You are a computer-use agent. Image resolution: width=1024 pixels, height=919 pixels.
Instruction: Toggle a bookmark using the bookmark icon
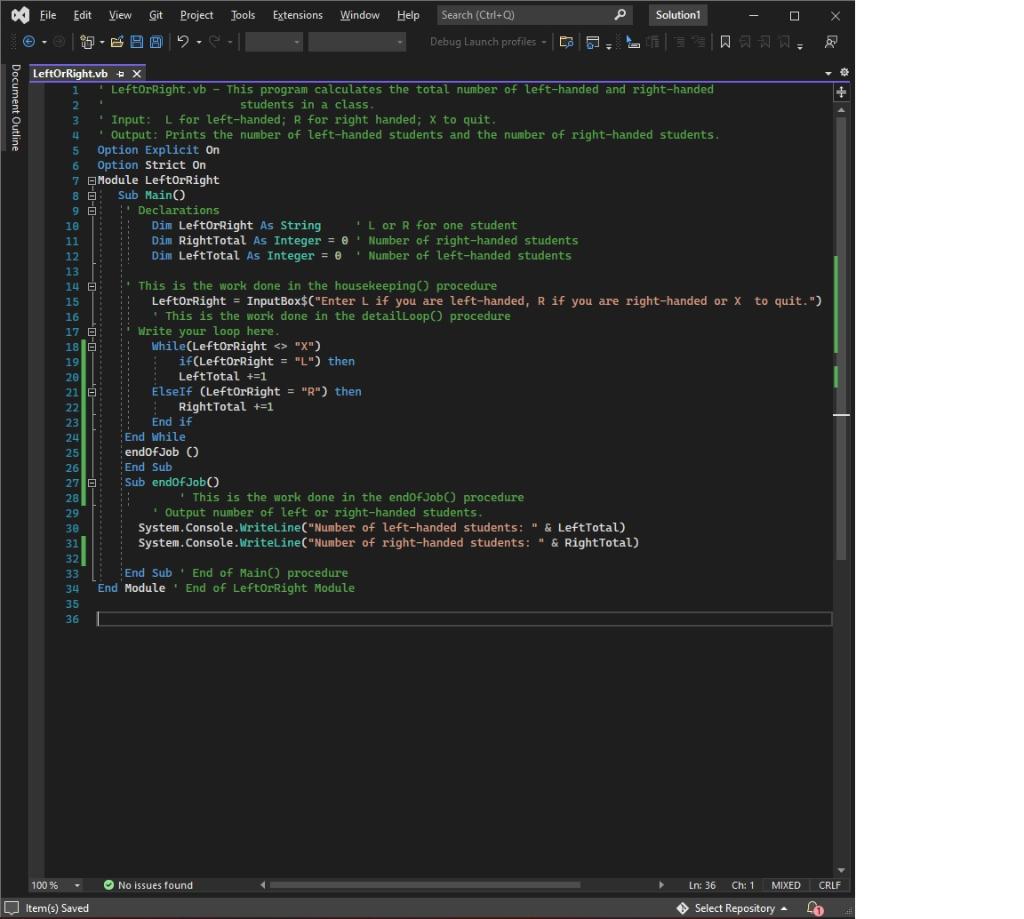coord(725,41)
